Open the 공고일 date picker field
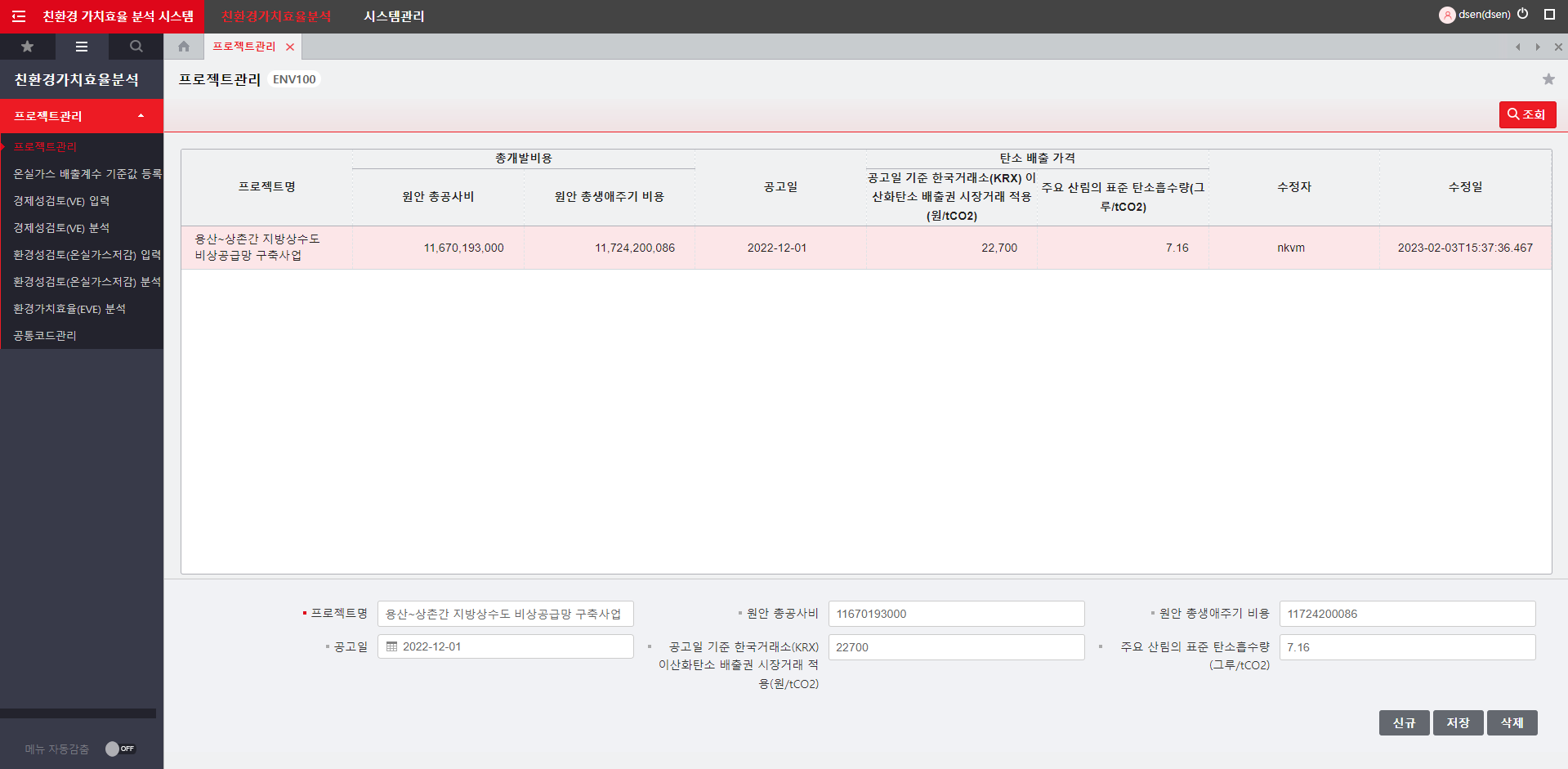Screen dimensions: 1568x769 coord(505,646)
